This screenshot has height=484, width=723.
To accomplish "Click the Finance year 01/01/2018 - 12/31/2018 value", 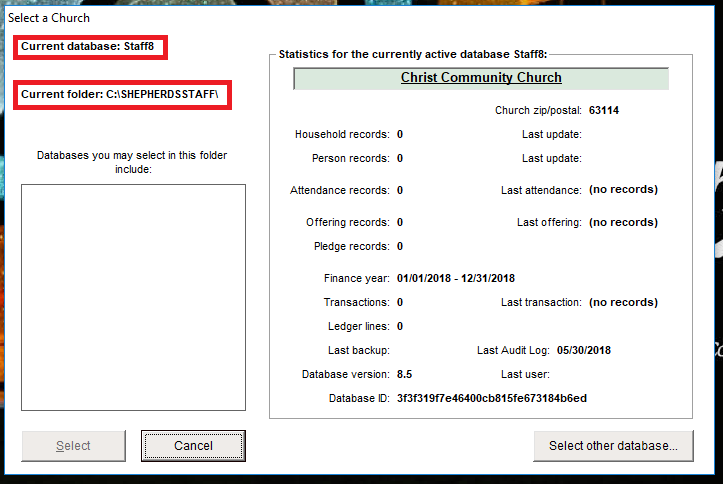I will [x=456, y=278].
